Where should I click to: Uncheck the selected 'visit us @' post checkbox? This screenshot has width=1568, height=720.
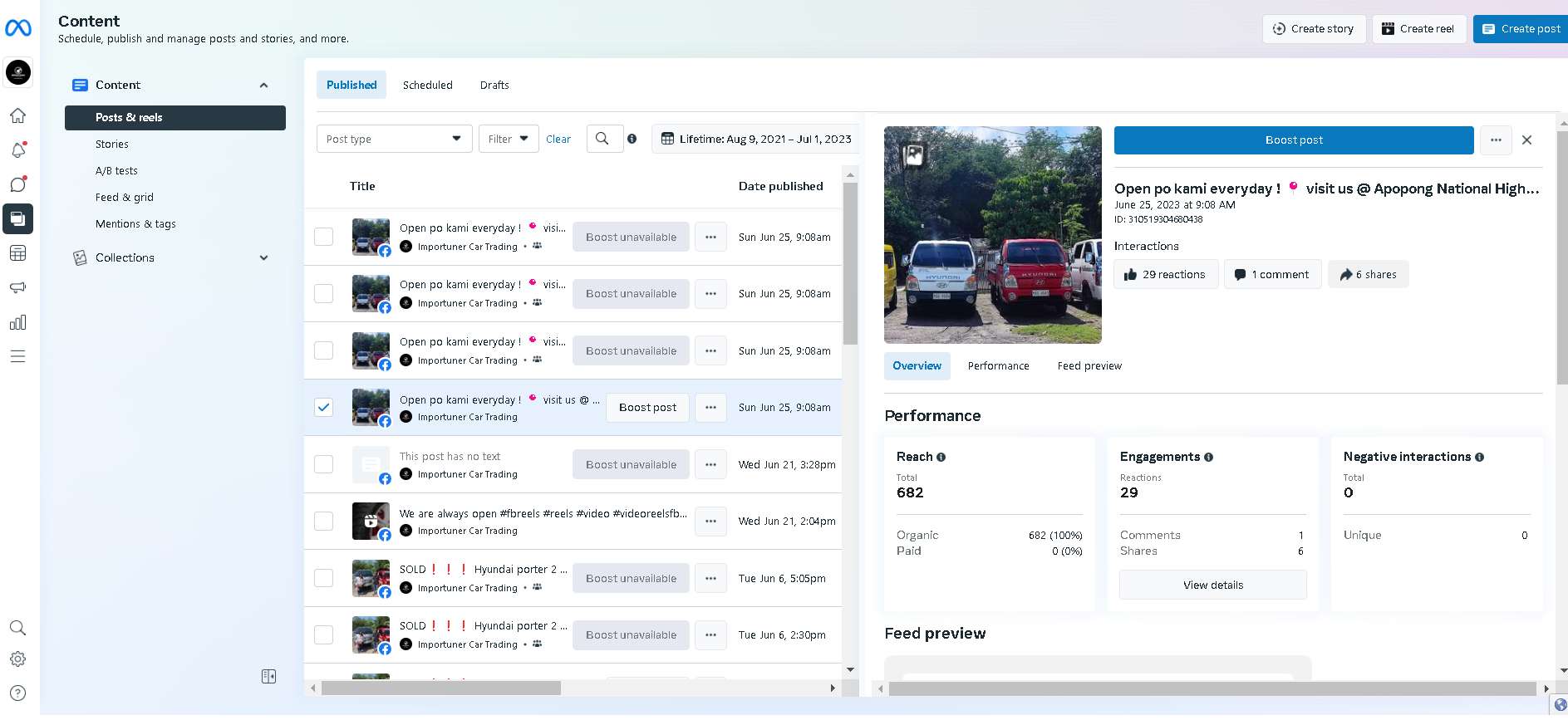click(324, 408)
